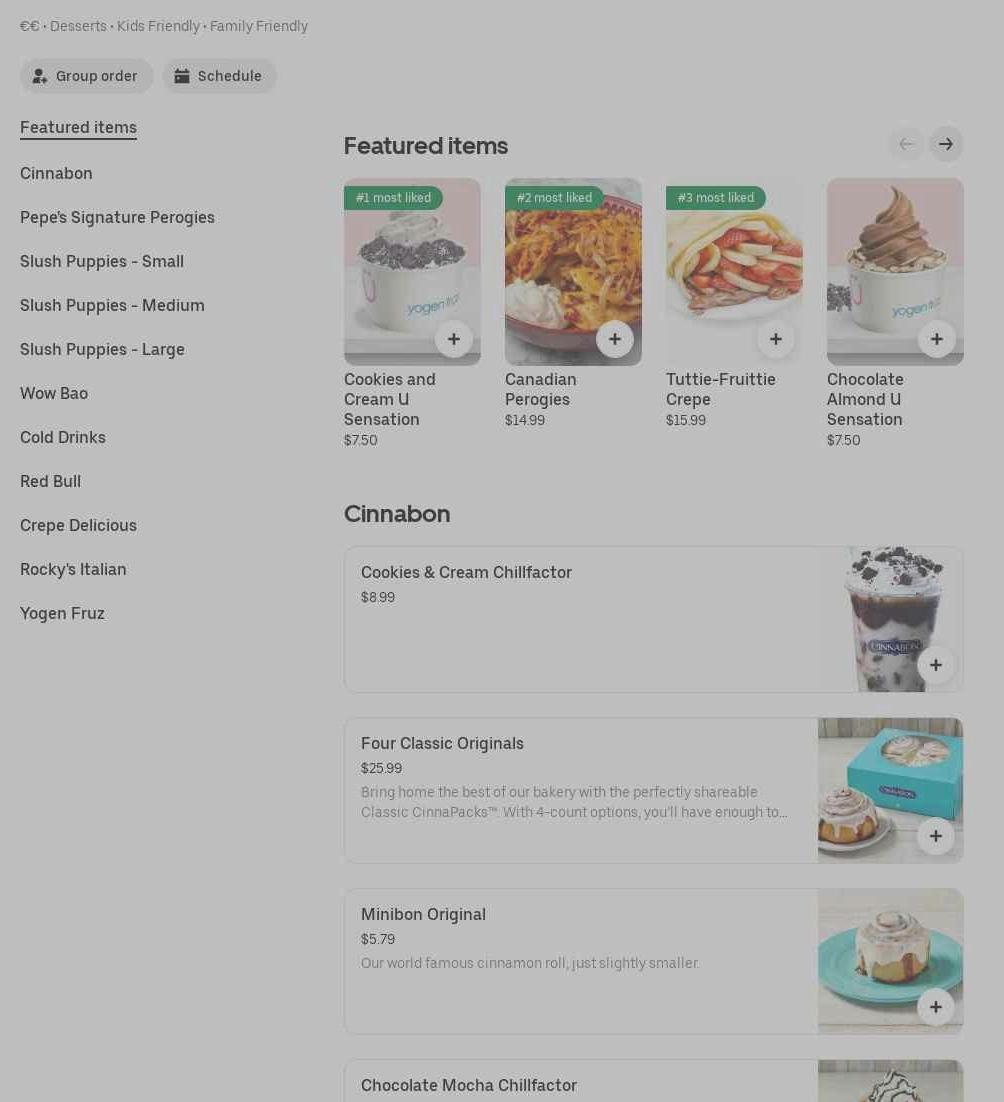The width and height of the screenshot is (1004, 1102).
Task: Add Canadian Perogies with plus icon
Action: coord(615,339)
